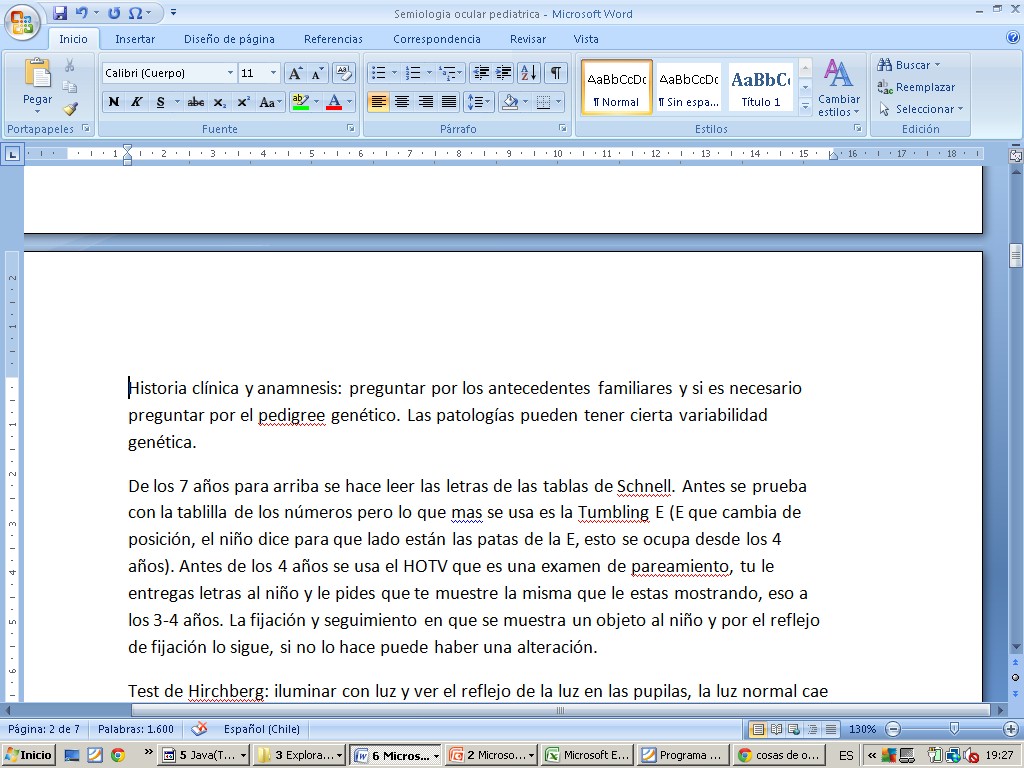Screen dimensions: 1024x768
Task: Show paragraph marks with pilcrow icon
Action: click(555, 73)
